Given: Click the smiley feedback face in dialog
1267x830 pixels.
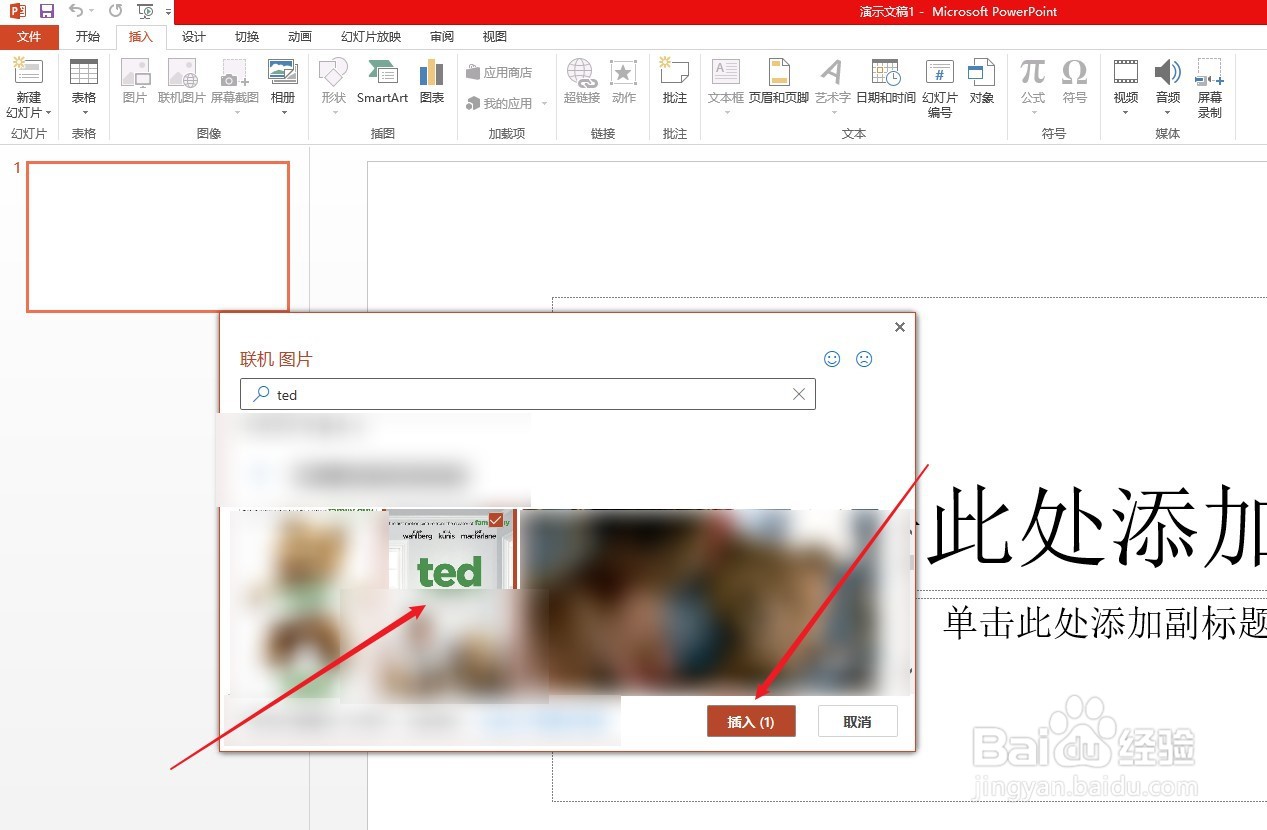Looking at the screenshot, I should (x=832, y=358).
